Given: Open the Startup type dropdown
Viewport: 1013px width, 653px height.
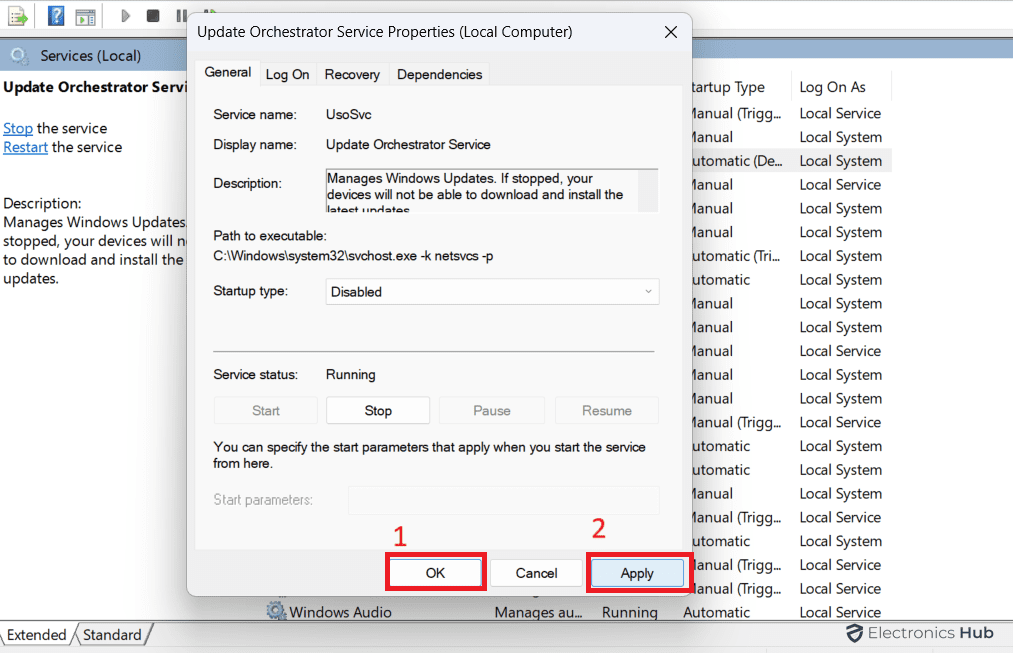Looking at the screenshot, I should point(492,292).
